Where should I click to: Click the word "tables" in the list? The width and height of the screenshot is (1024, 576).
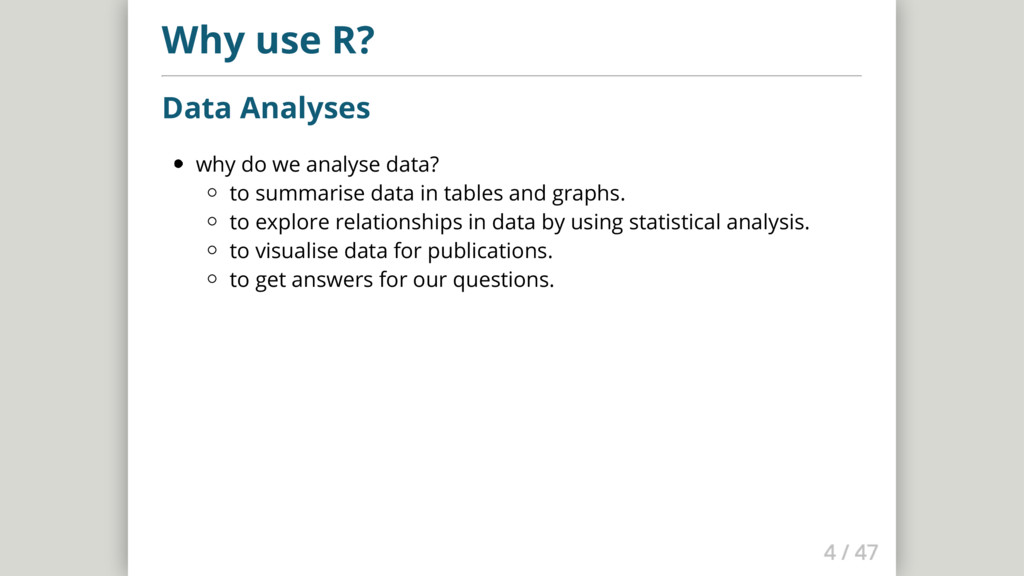[x=473, y=193]
